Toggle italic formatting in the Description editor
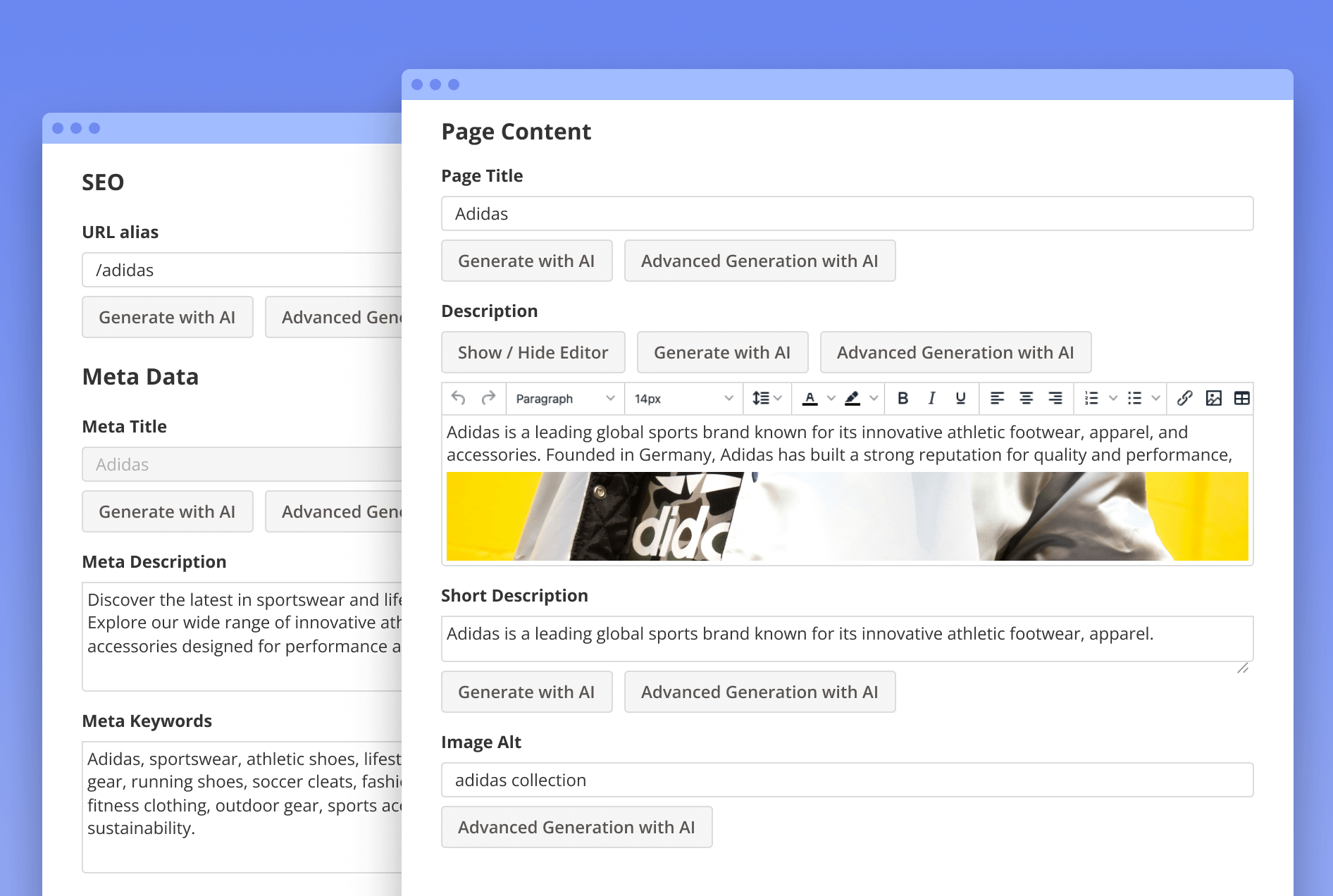 click(931, 399)
